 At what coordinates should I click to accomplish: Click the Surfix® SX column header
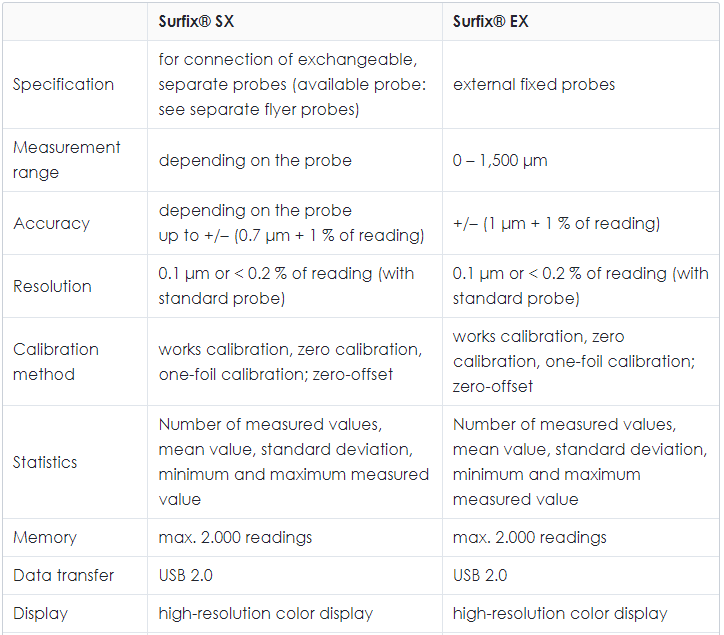(196, 21)
